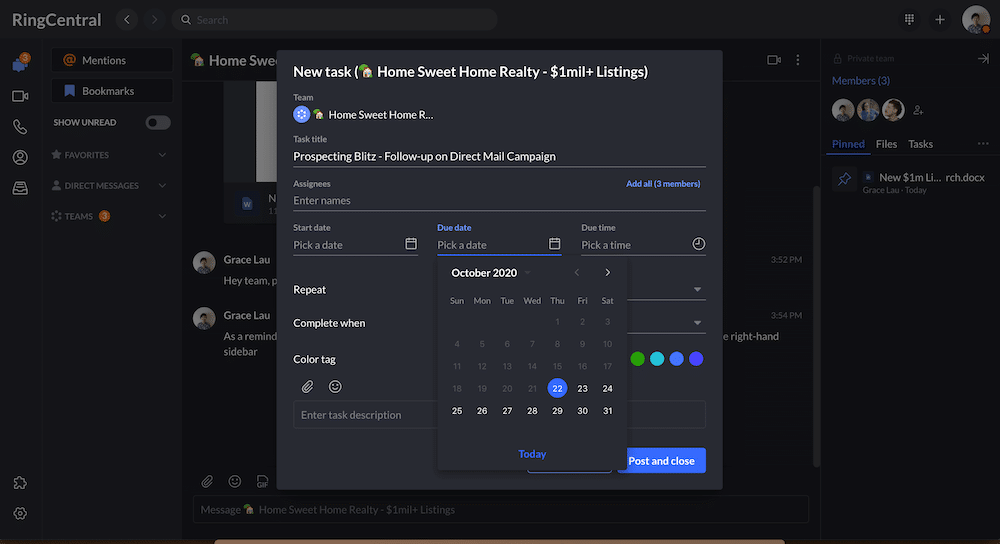
Task: Open the Phone section in left sidebar
Action: click(20, 127)
